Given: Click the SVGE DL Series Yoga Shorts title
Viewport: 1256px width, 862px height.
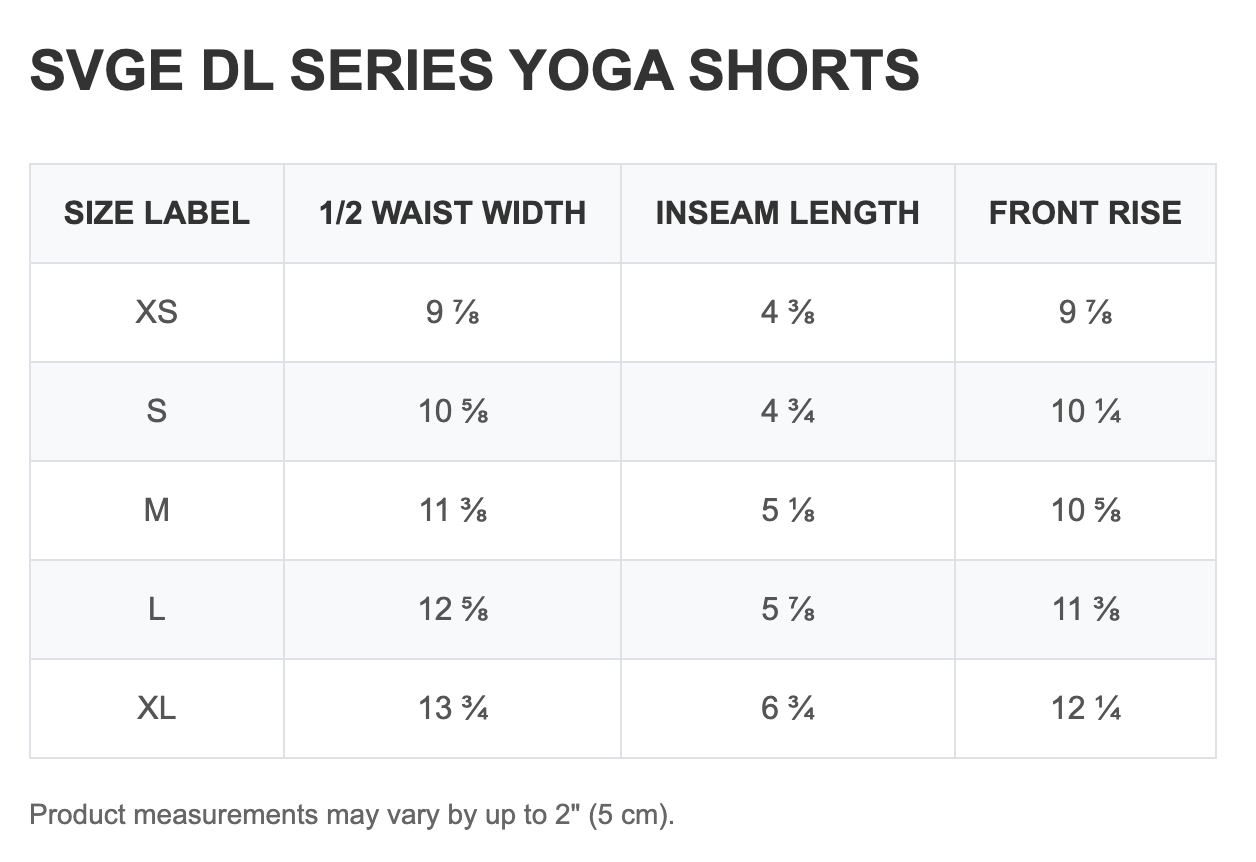Looking at the screenshot, I should click(x=474, y=71).
